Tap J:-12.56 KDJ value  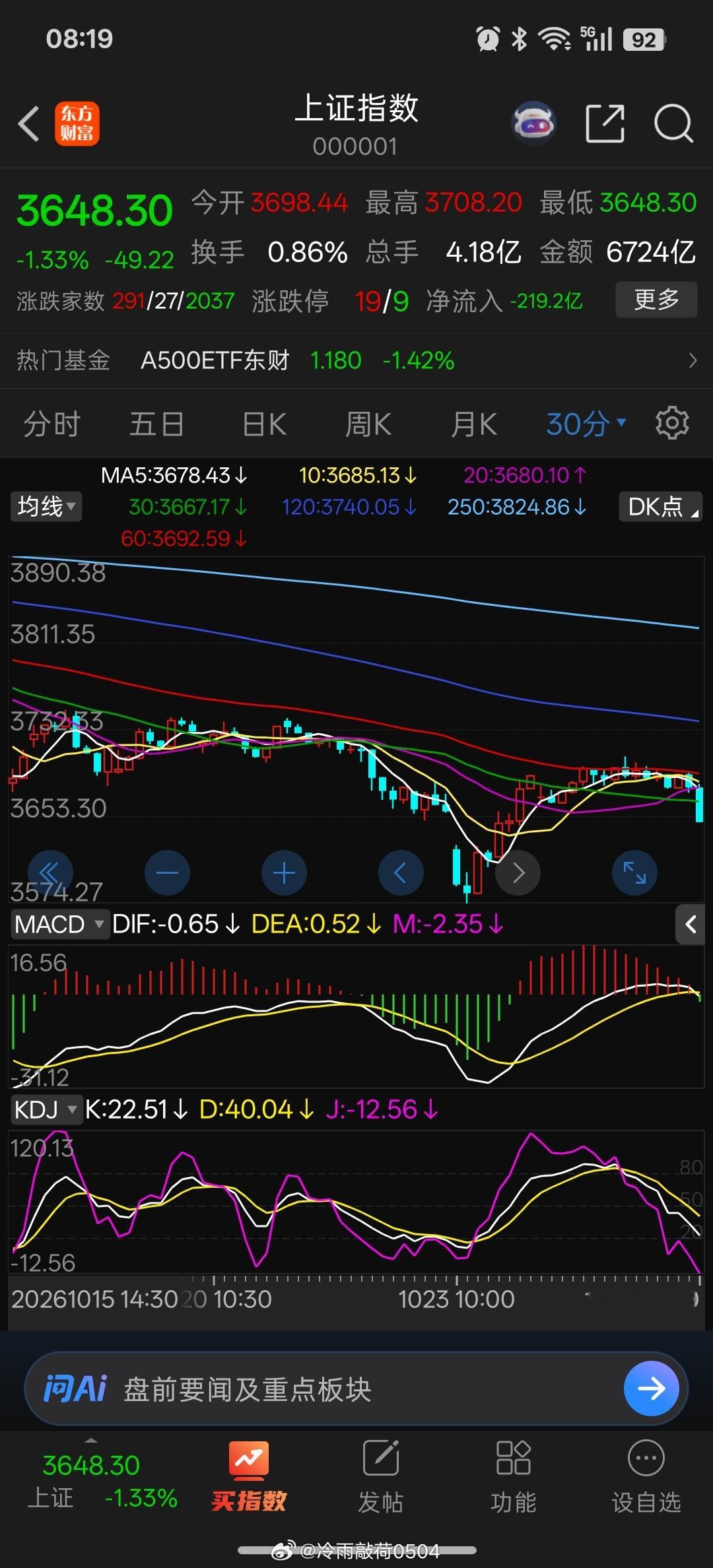click(382, 1110)
